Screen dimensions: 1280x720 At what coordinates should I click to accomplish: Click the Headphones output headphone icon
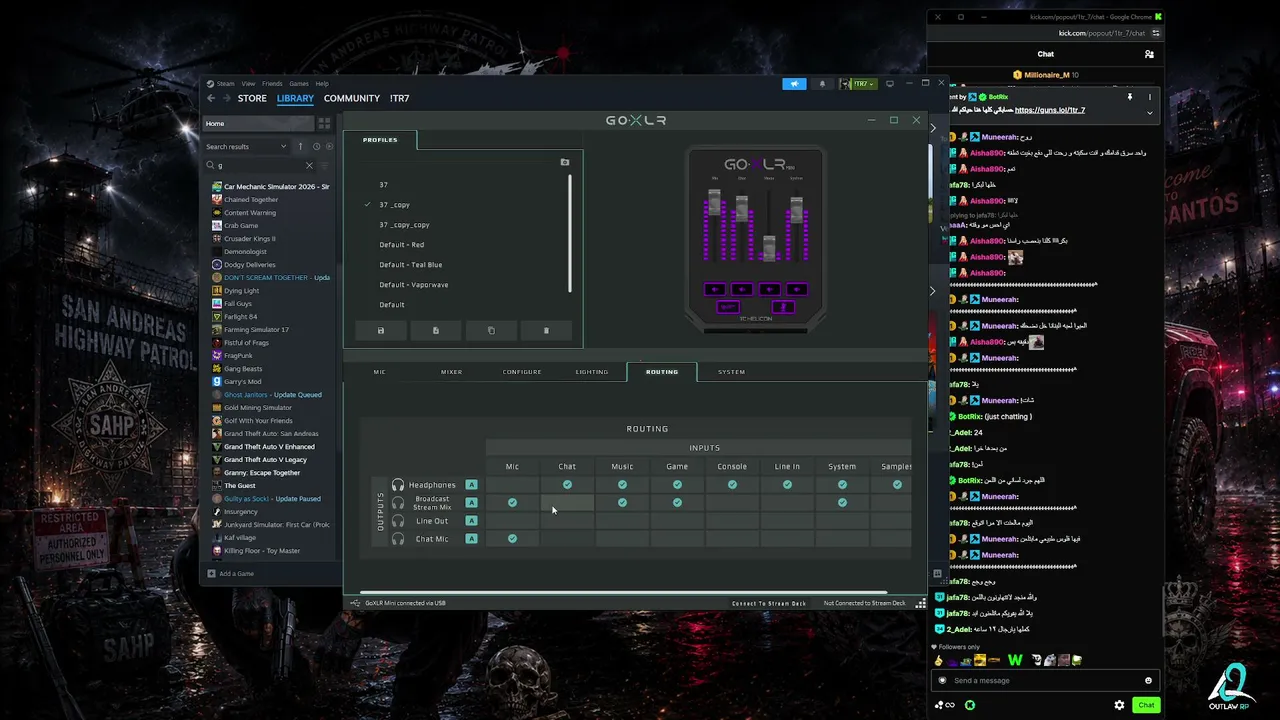398,485
